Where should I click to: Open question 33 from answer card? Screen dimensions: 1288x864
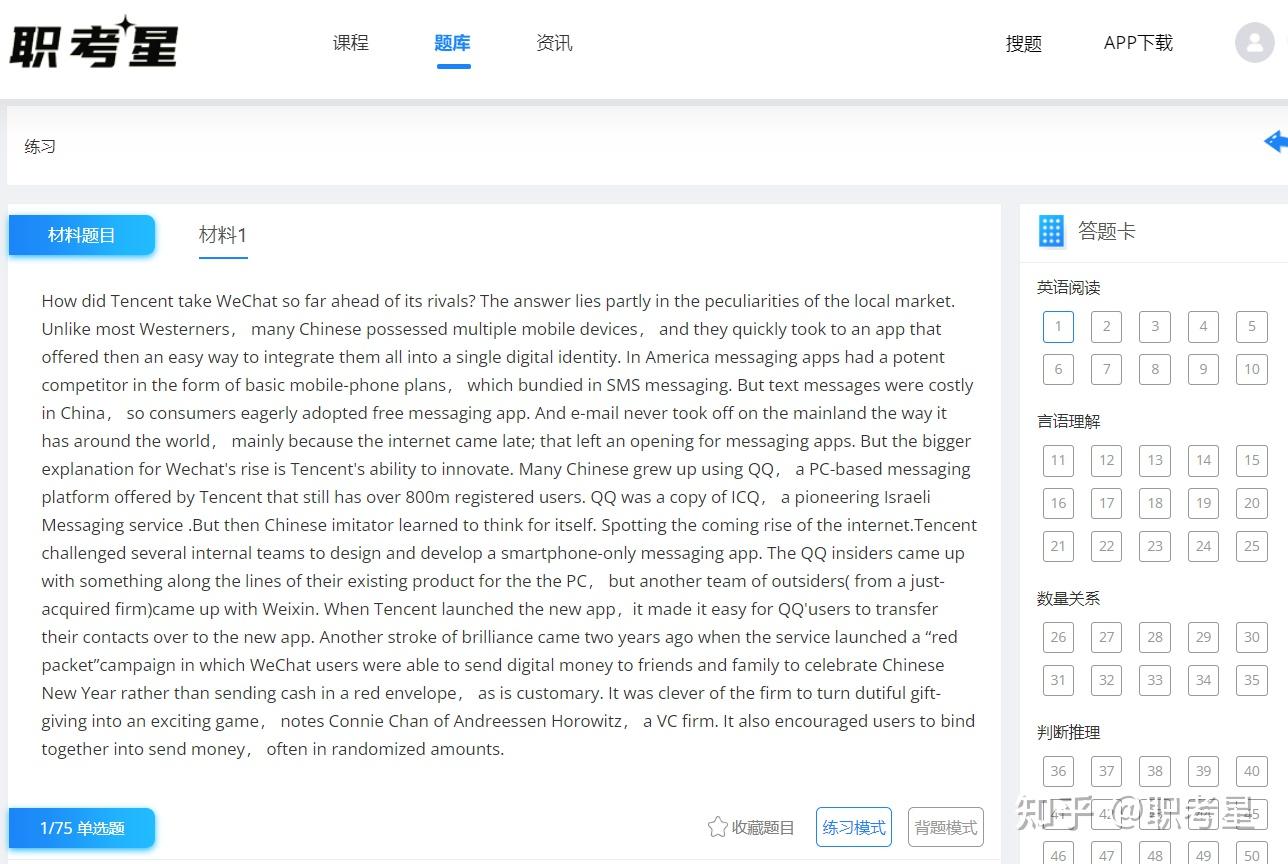point(1155,680)
